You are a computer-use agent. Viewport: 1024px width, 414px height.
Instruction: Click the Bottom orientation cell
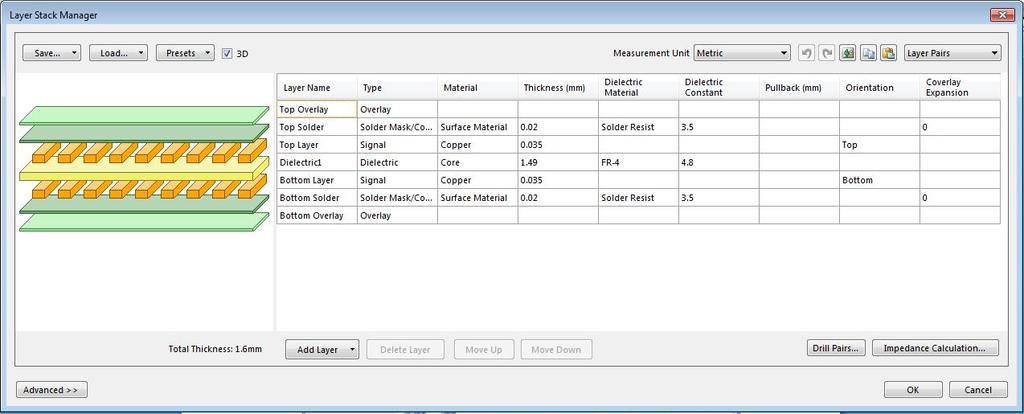(x=879, y=180)
